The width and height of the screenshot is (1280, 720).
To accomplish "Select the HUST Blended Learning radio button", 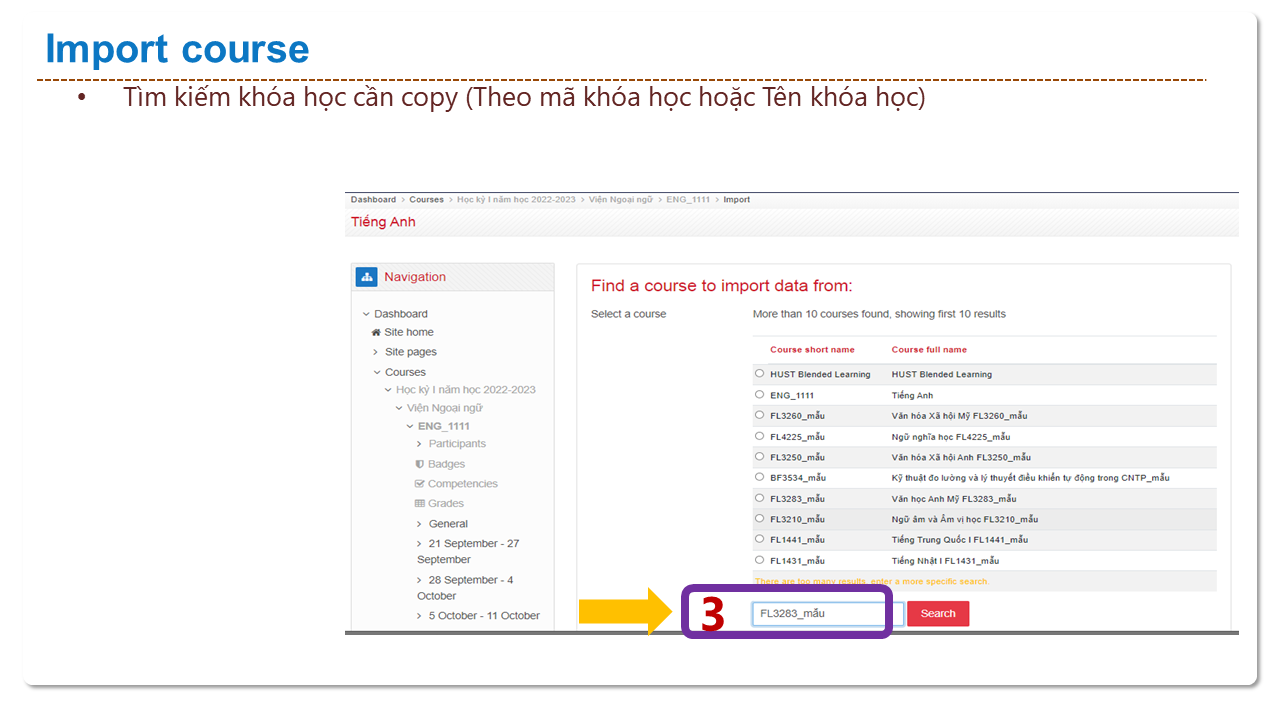I will (x=760, y=374).
